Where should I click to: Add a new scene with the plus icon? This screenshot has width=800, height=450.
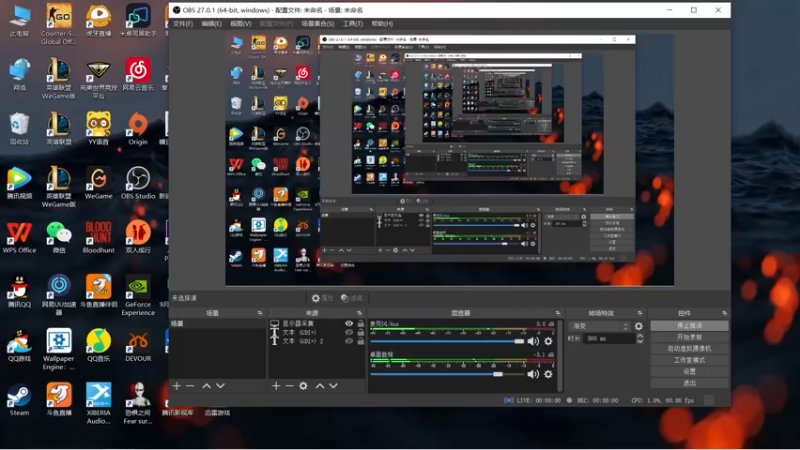point(177,386)
